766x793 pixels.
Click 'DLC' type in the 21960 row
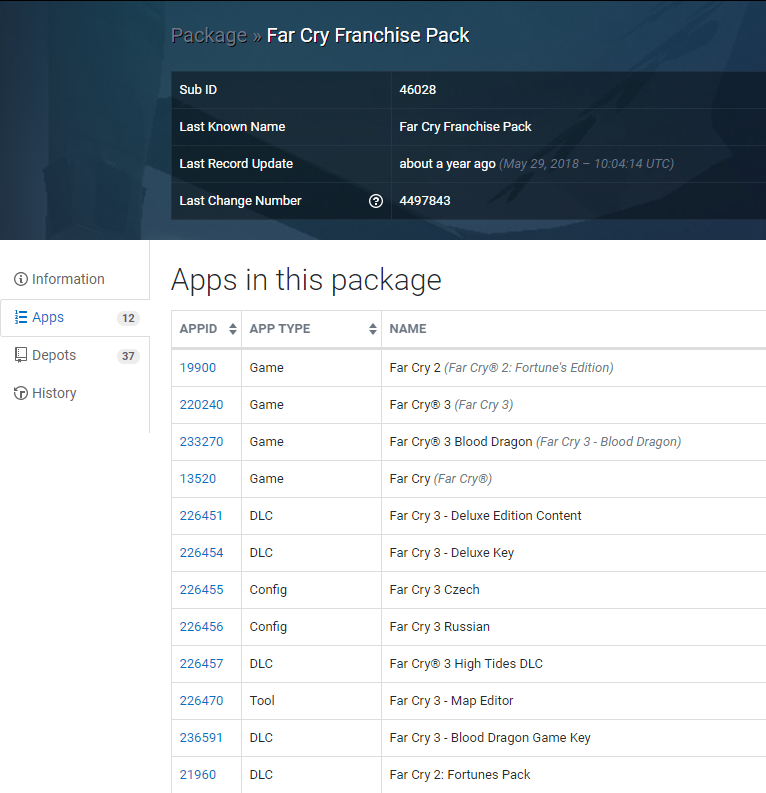pyautogui.click(x=261, y=774)
